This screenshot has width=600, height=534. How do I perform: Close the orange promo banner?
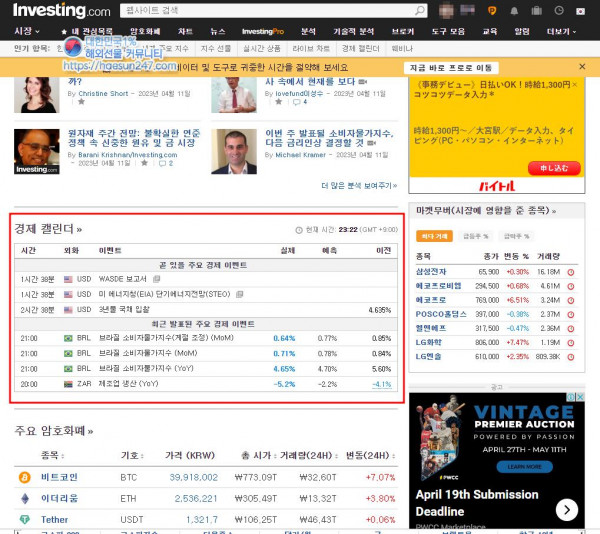[x=582, y=67]
